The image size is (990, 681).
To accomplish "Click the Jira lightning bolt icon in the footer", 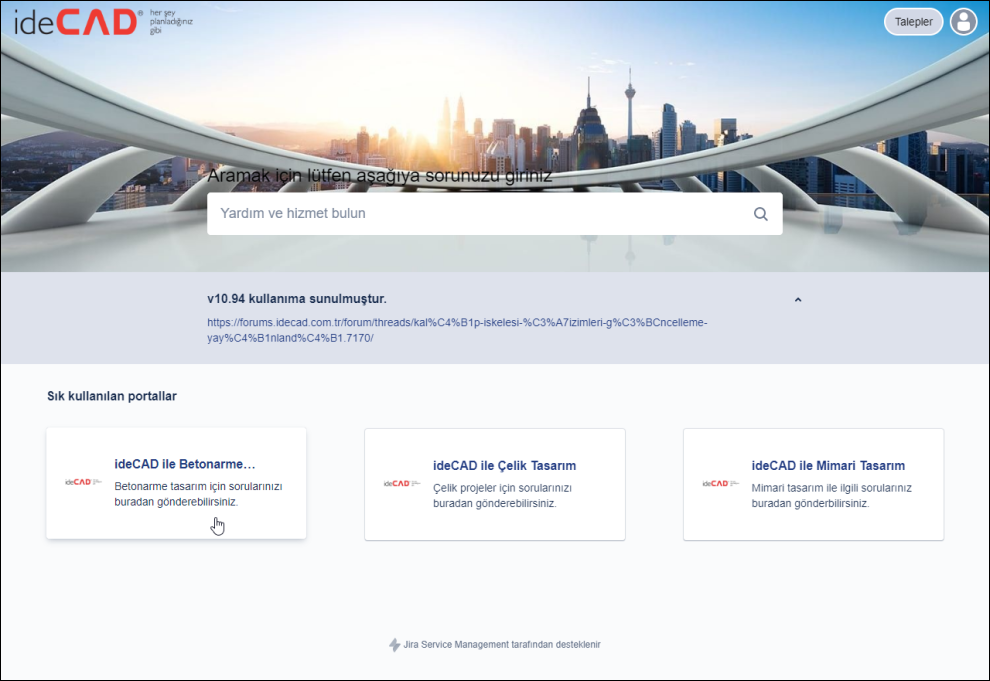I will coord(395,645).
